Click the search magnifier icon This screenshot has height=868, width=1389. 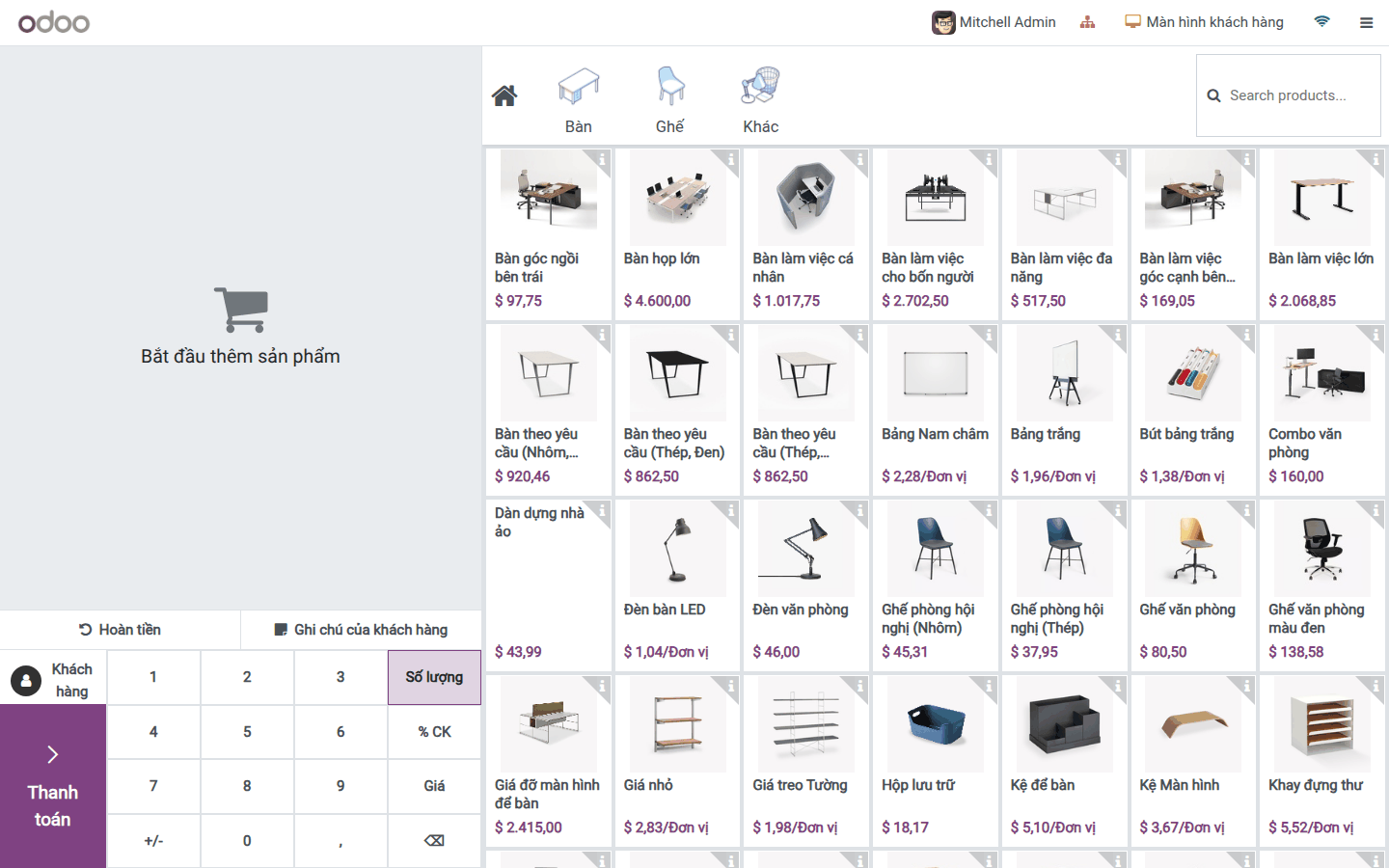coord(1214,95)
